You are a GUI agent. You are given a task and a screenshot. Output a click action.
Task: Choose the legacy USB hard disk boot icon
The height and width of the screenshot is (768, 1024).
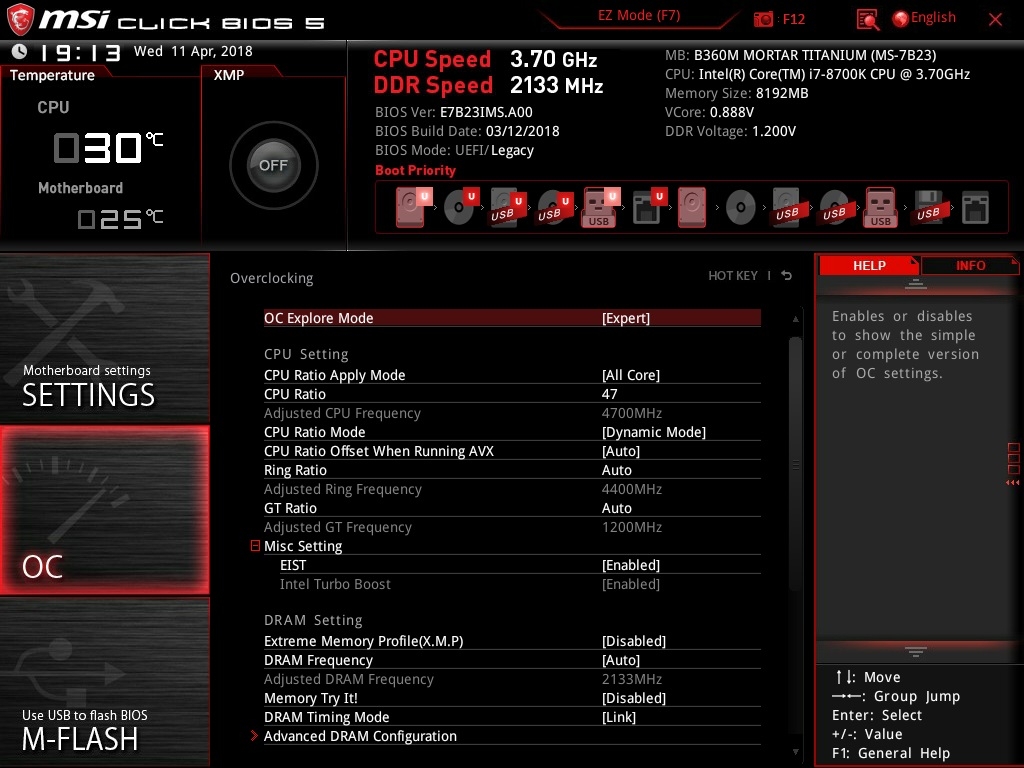(788, 208)
